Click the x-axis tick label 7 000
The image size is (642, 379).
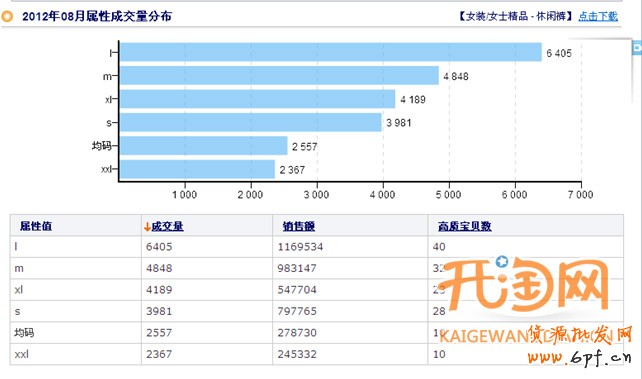[581, 195]
